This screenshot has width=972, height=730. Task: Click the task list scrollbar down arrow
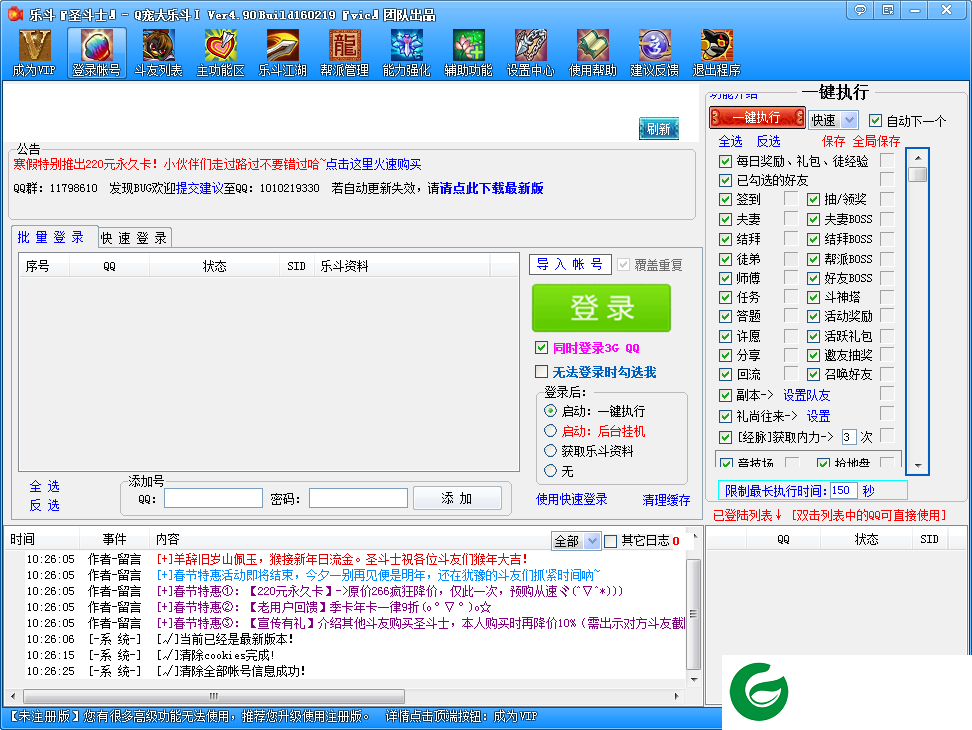coord(918,465)
